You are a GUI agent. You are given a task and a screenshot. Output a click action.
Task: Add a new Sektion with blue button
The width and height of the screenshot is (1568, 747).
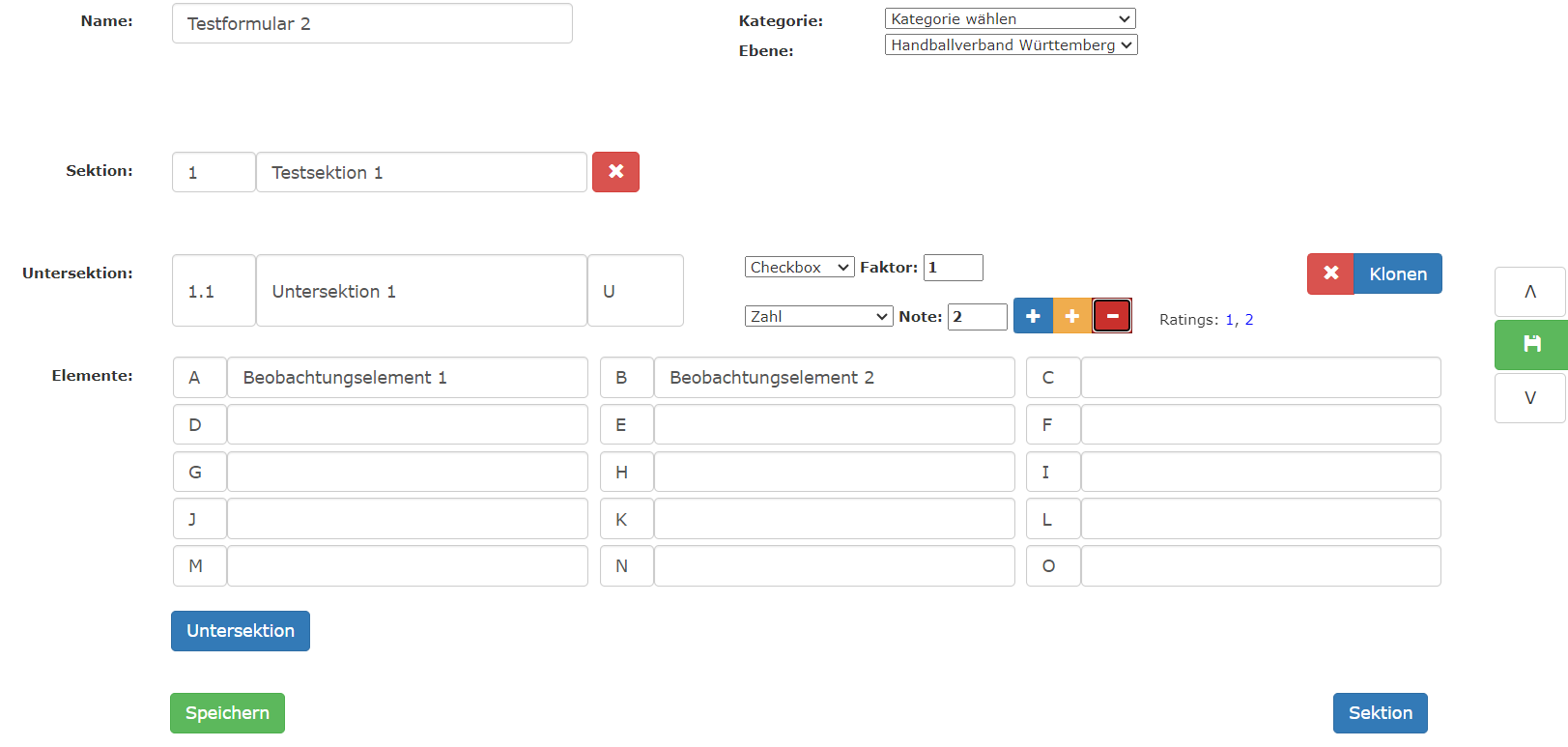click(x=1380, y=713)
